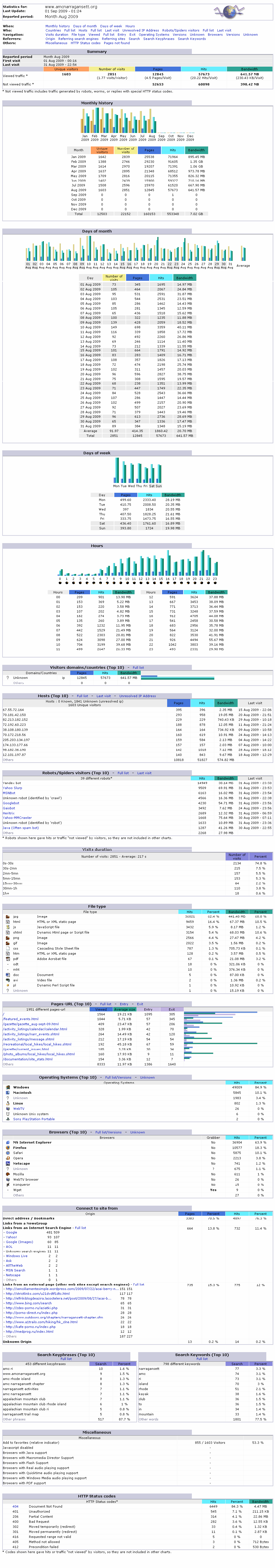Click the Opera browser icon
This screenshot has height=1568, width=275.
8,1158
